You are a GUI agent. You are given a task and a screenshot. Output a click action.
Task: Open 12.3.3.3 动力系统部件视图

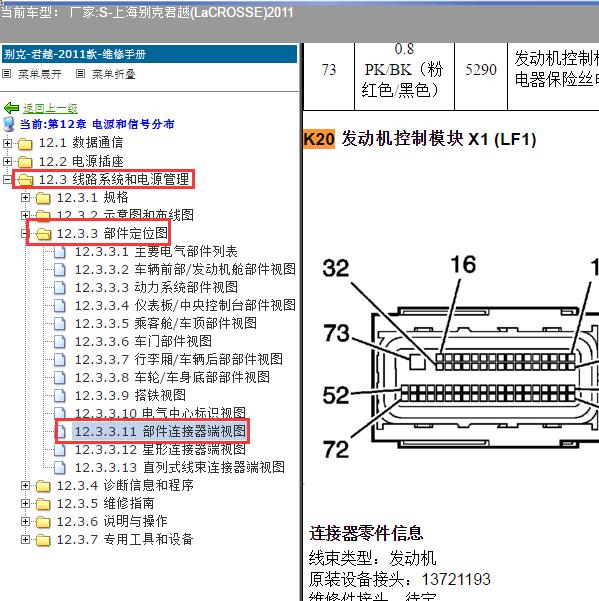pos(156,287)
